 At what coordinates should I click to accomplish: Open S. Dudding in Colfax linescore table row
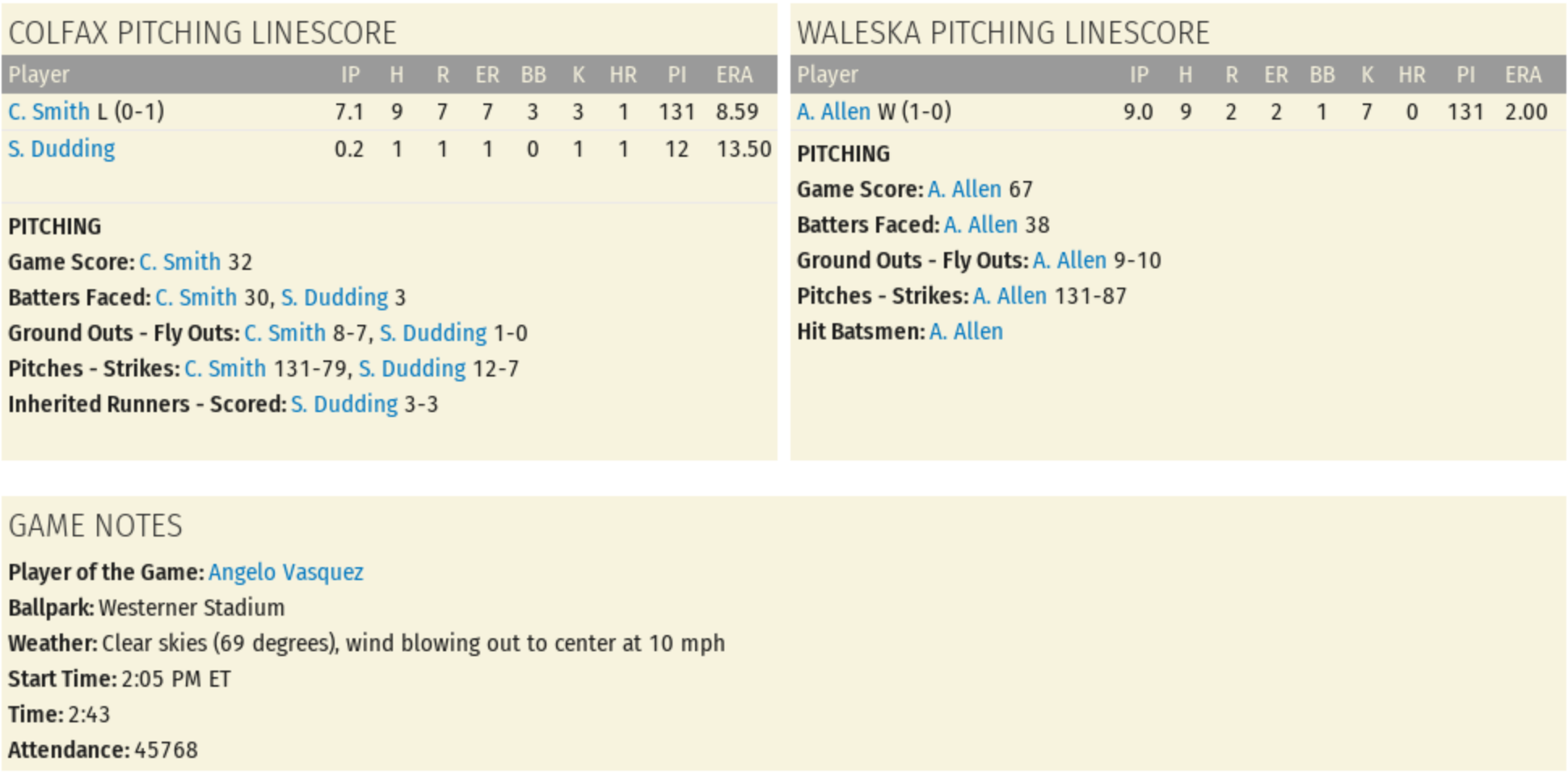click(x=61, y=149)
